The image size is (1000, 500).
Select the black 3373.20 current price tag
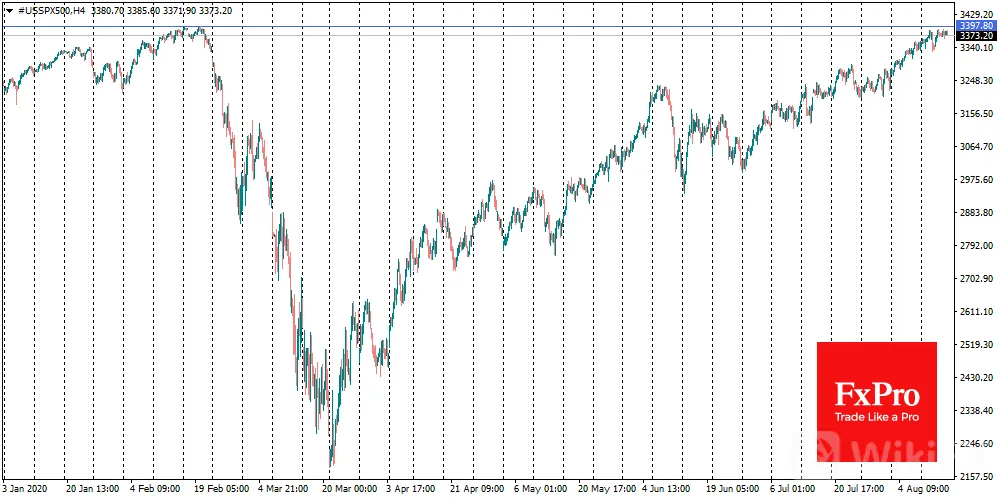point(976,35)
